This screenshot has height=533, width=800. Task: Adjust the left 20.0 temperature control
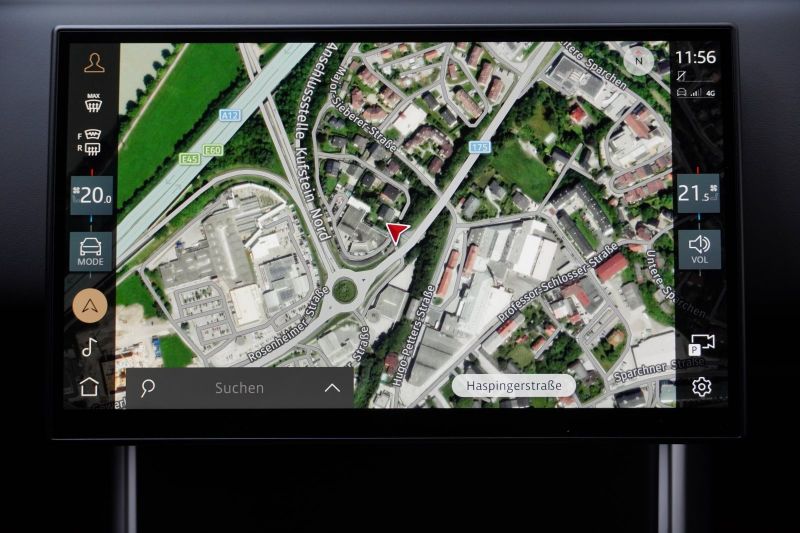tap(92, 195)
